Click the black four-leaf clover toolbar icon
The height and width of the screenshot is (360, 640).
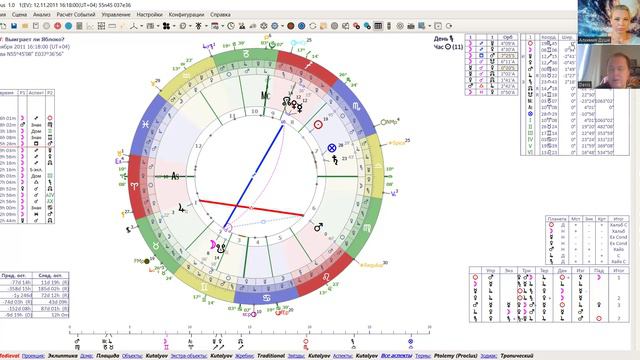coord(166,26)
